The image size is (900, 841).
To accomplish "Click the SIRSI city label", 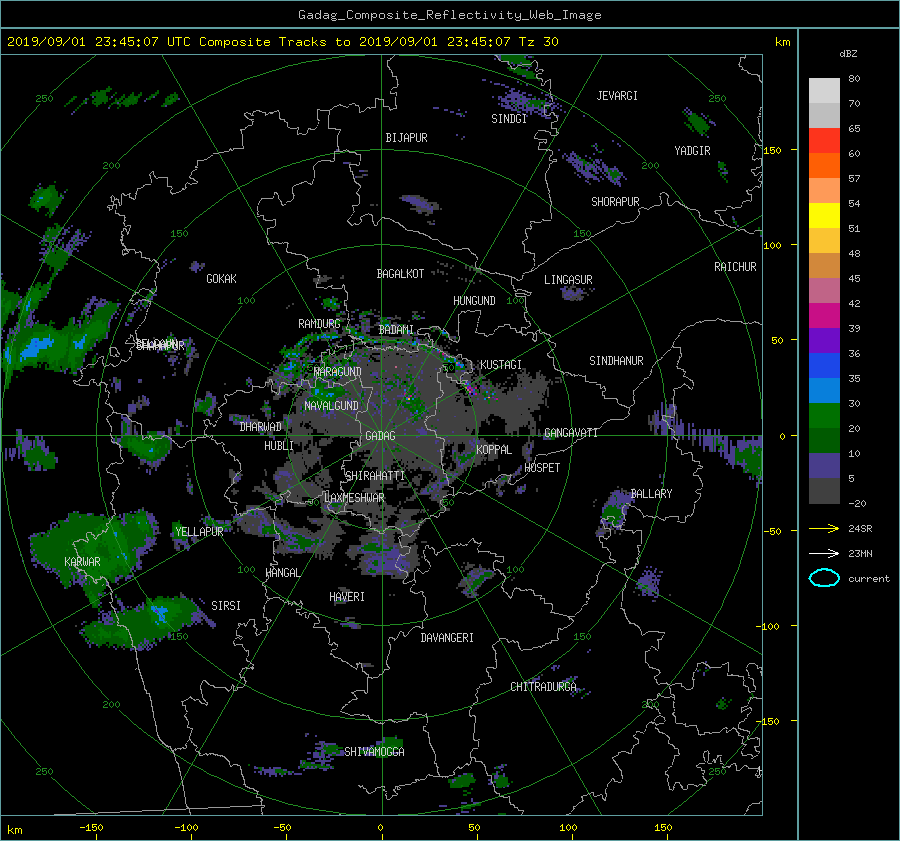I will 226,606.
